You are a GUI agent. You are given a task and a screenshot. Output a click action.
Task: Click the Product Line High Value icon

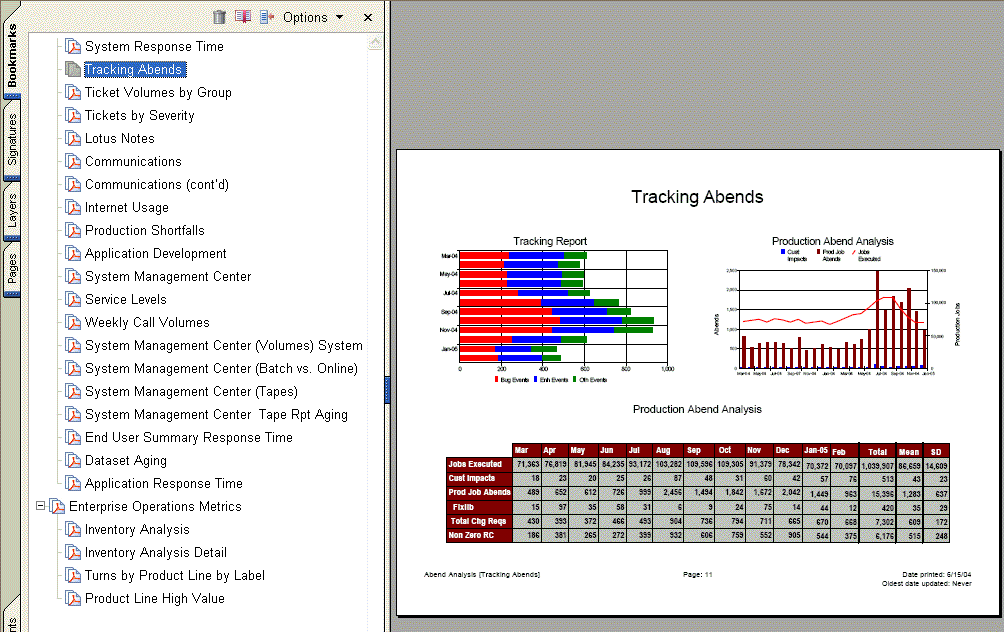click(73, 599)
